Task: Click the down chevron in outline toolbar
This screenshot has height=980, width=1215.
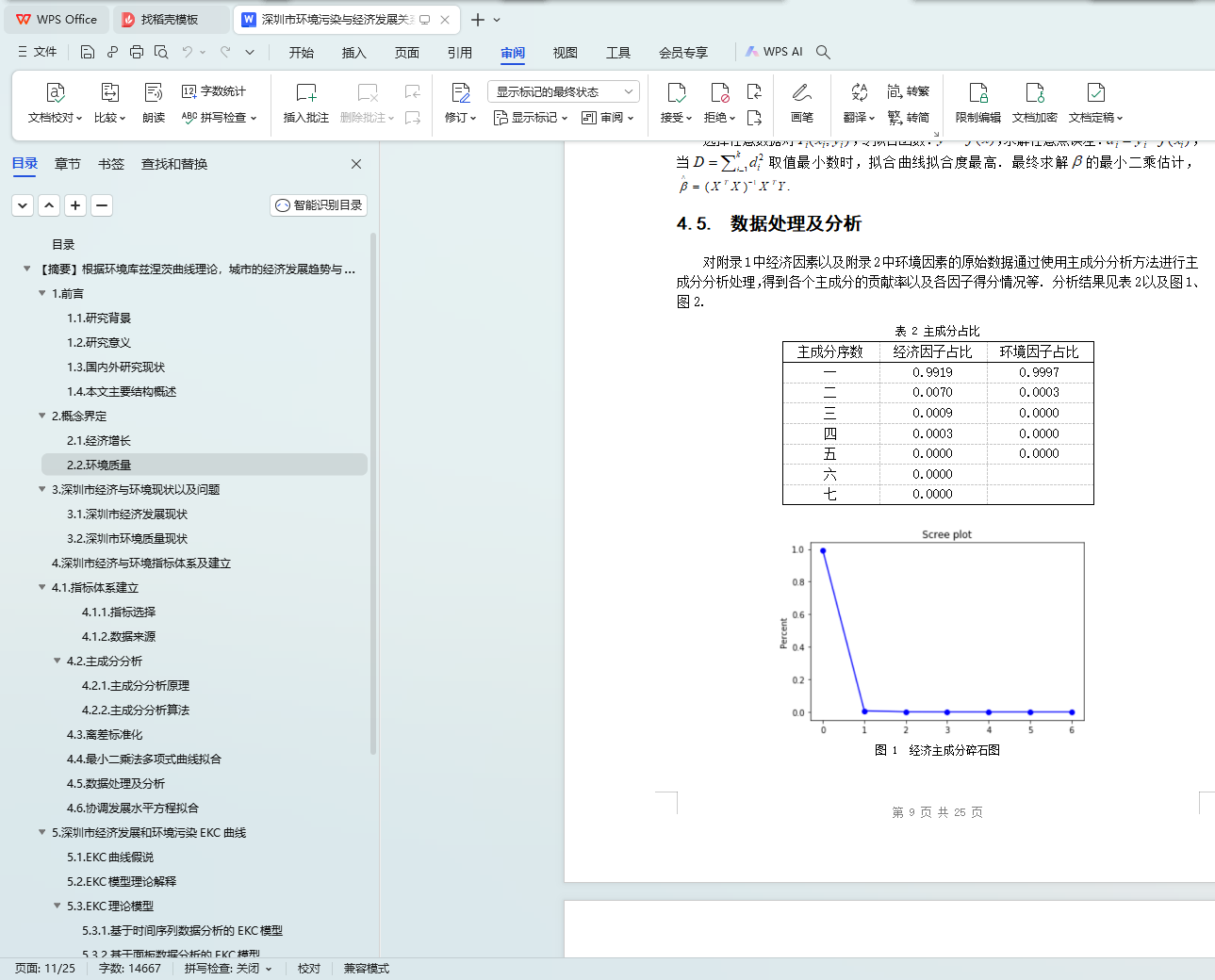Action: 23,205
